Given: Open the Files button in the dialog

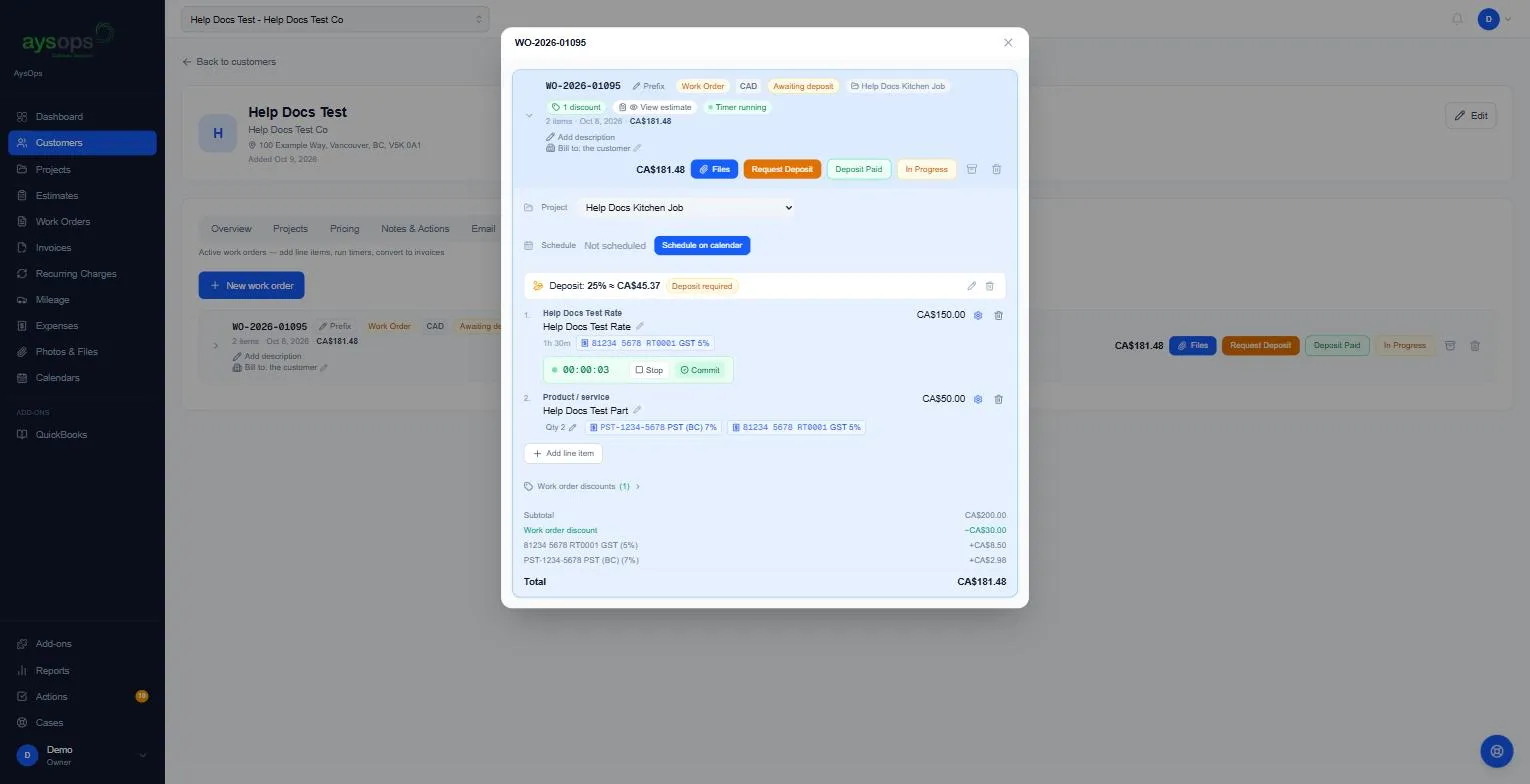Looking at the screenshot, I should pos(714,169).
